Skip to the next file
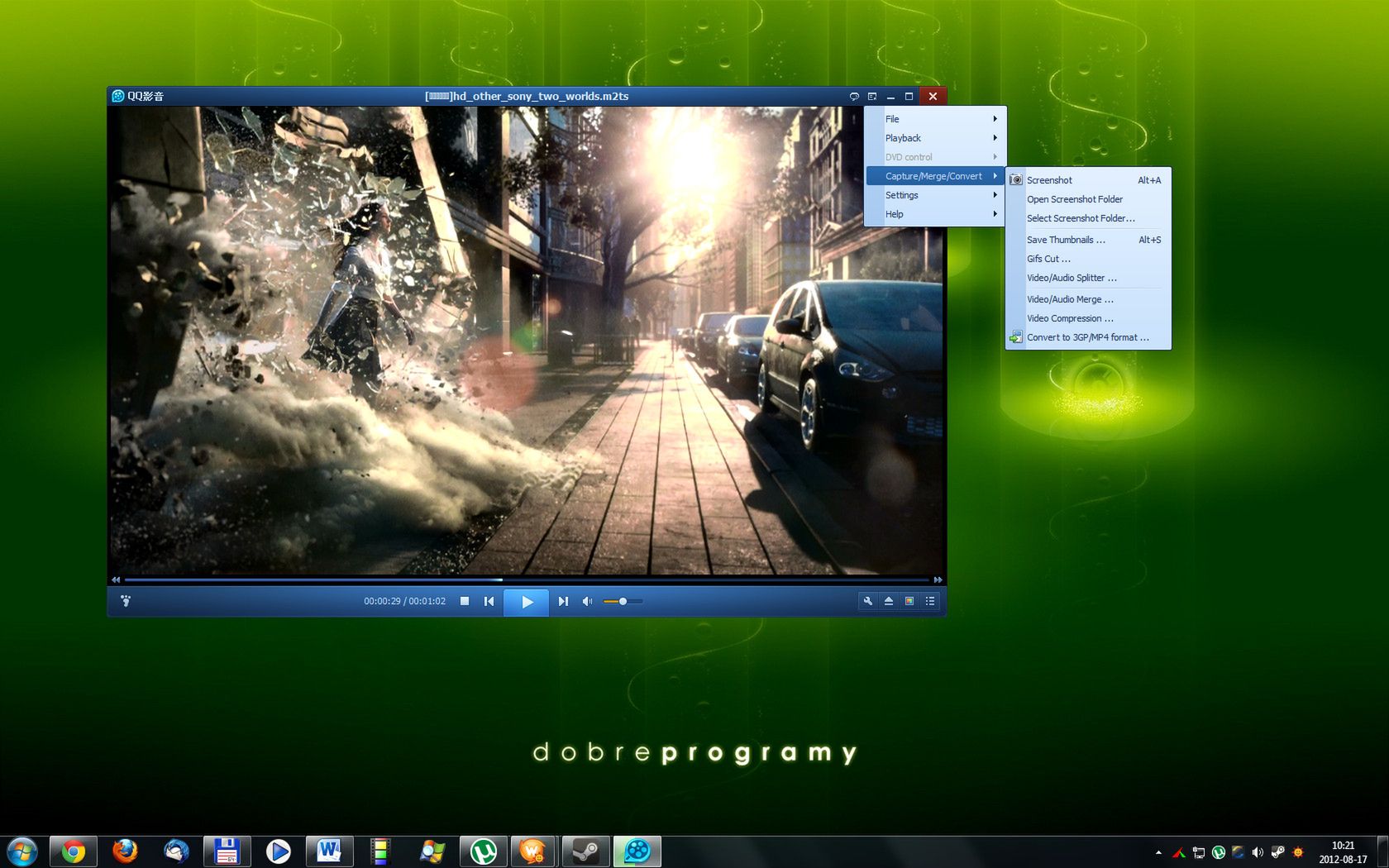 pyautogui.click(x=563, y=601)
